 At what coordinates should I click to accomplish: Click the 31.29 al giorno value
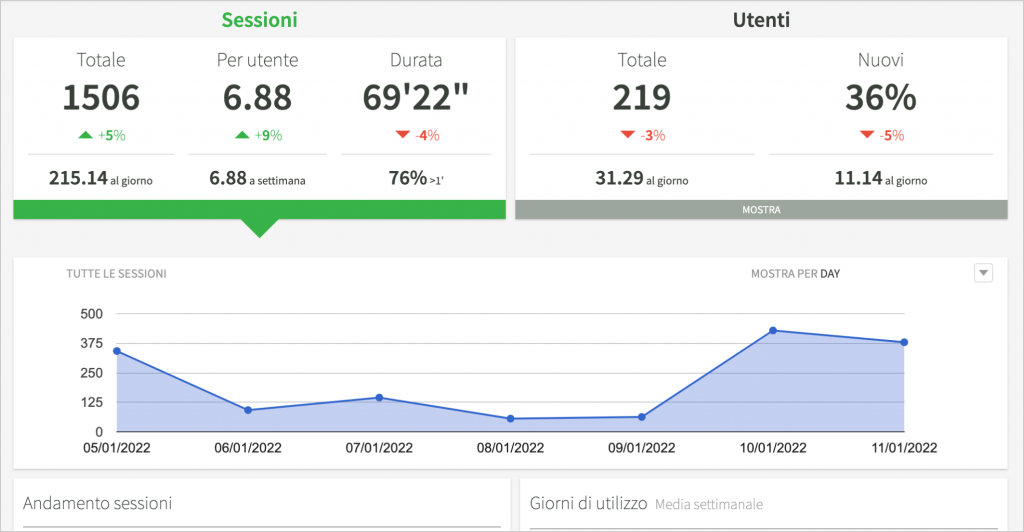click(642, 178)
